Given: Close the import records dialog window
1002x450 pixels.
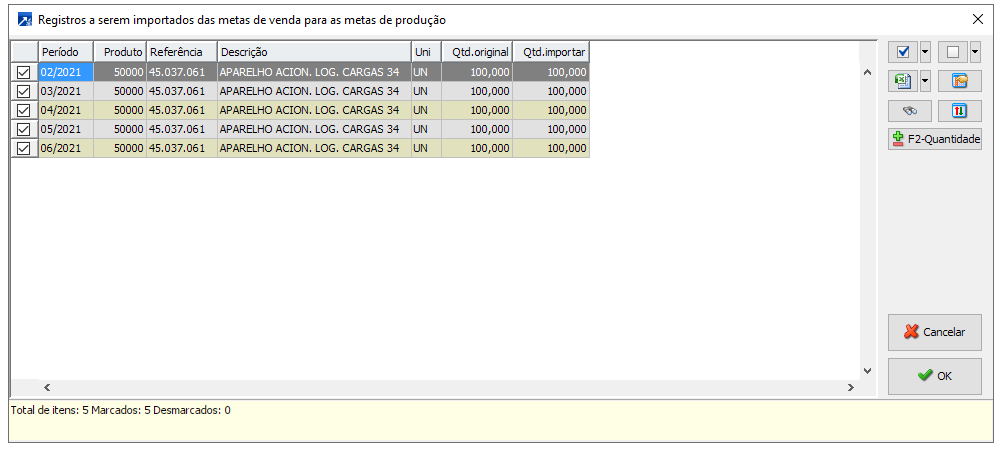Looking at the screenshot, I should [977, 19].
